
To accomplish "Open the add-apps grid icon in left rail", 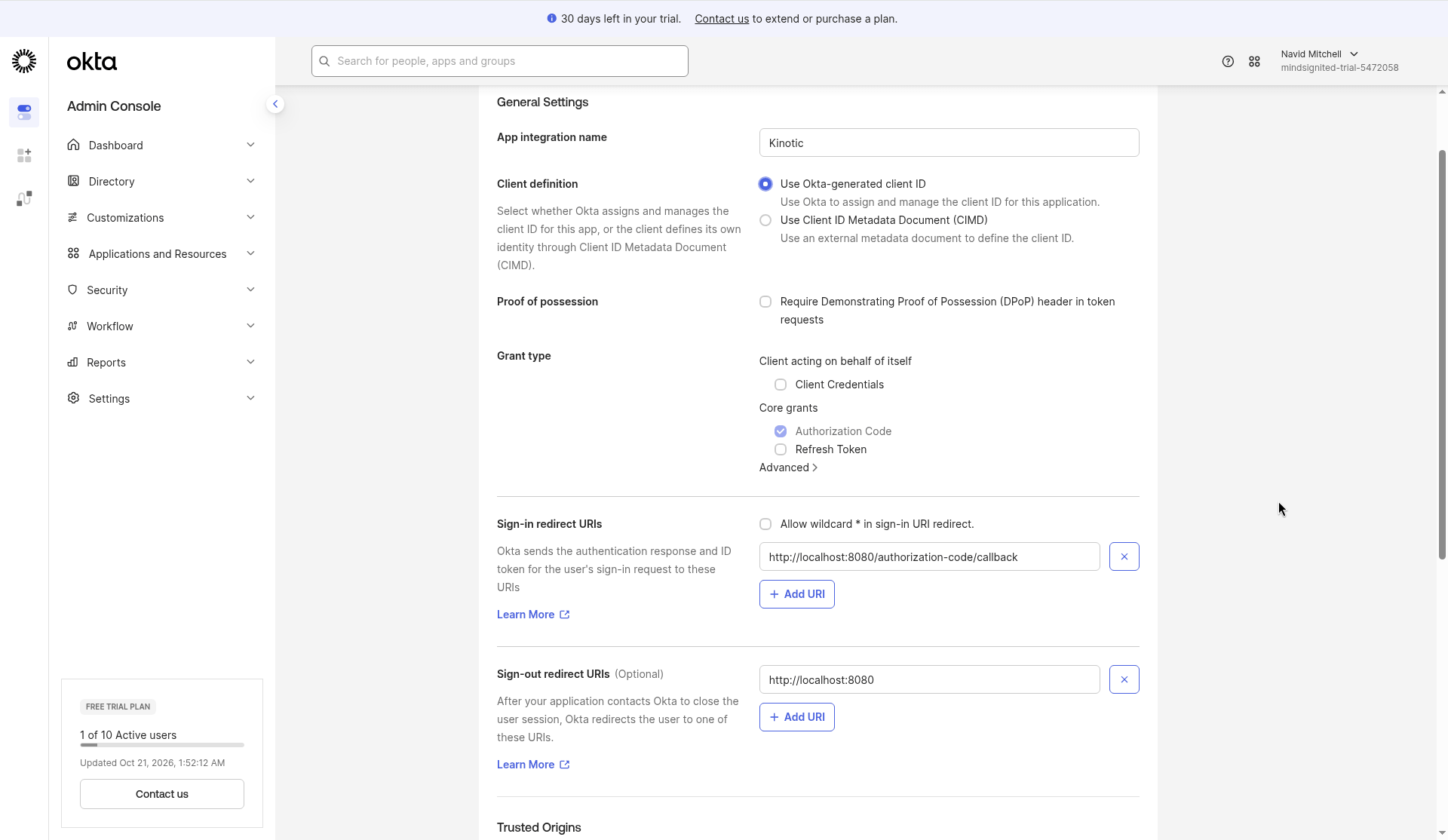I will [24, 155].
